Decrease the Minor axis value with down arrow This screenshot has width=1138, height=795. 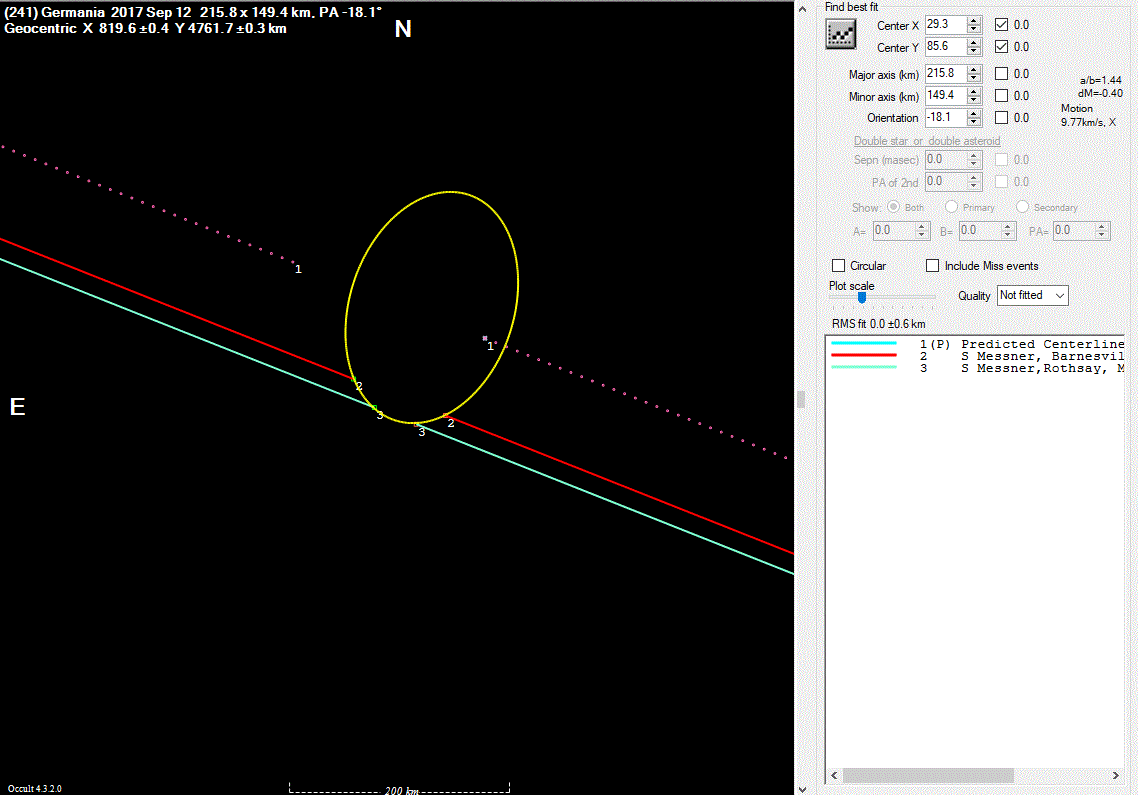click(974, 100)
